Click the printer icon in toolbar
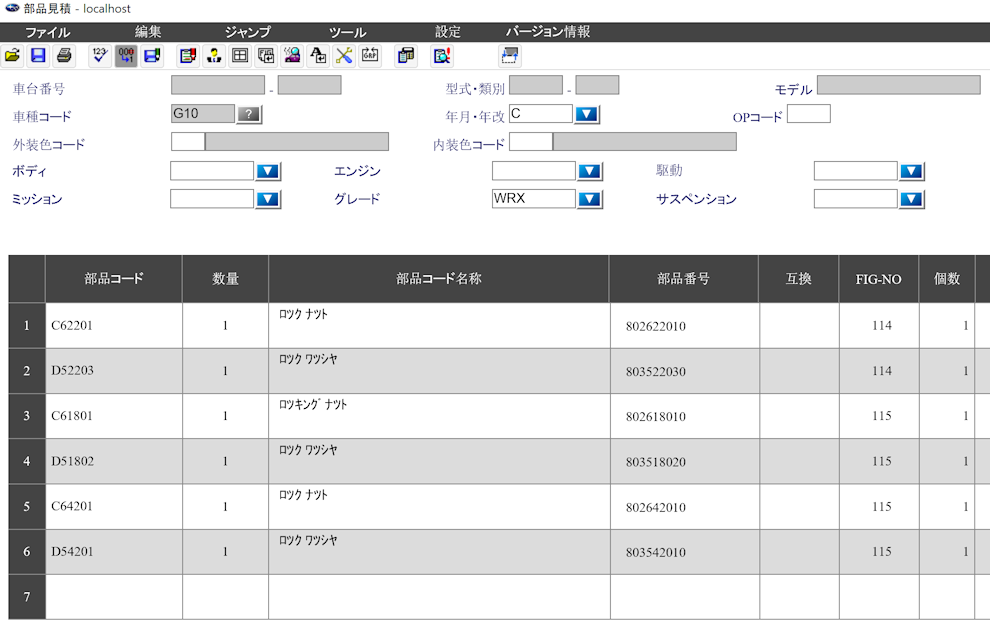The height and width of the screenshot is (626, 990). 64,56
